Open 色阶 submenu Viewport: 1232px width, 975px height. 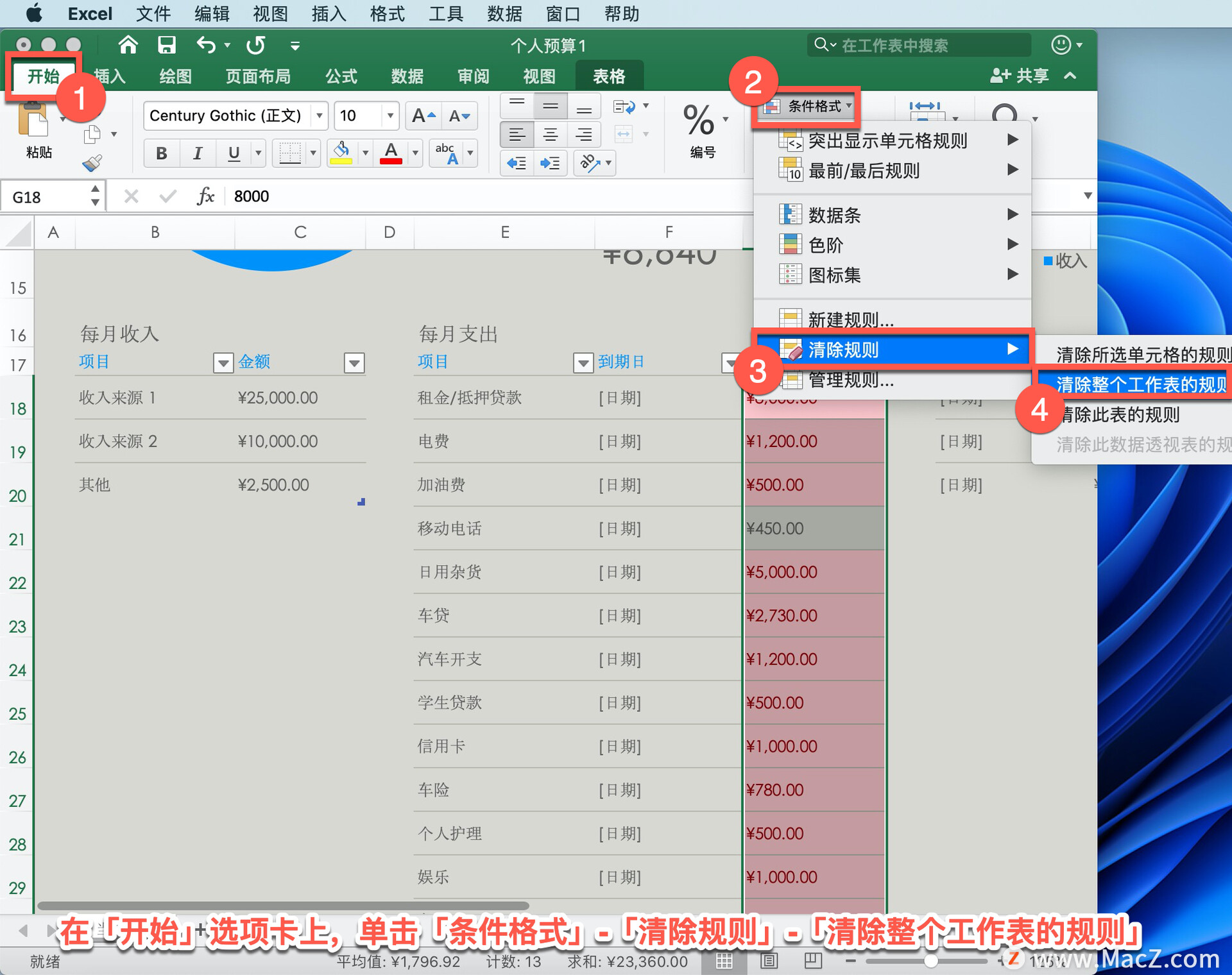tap(893, 244)
